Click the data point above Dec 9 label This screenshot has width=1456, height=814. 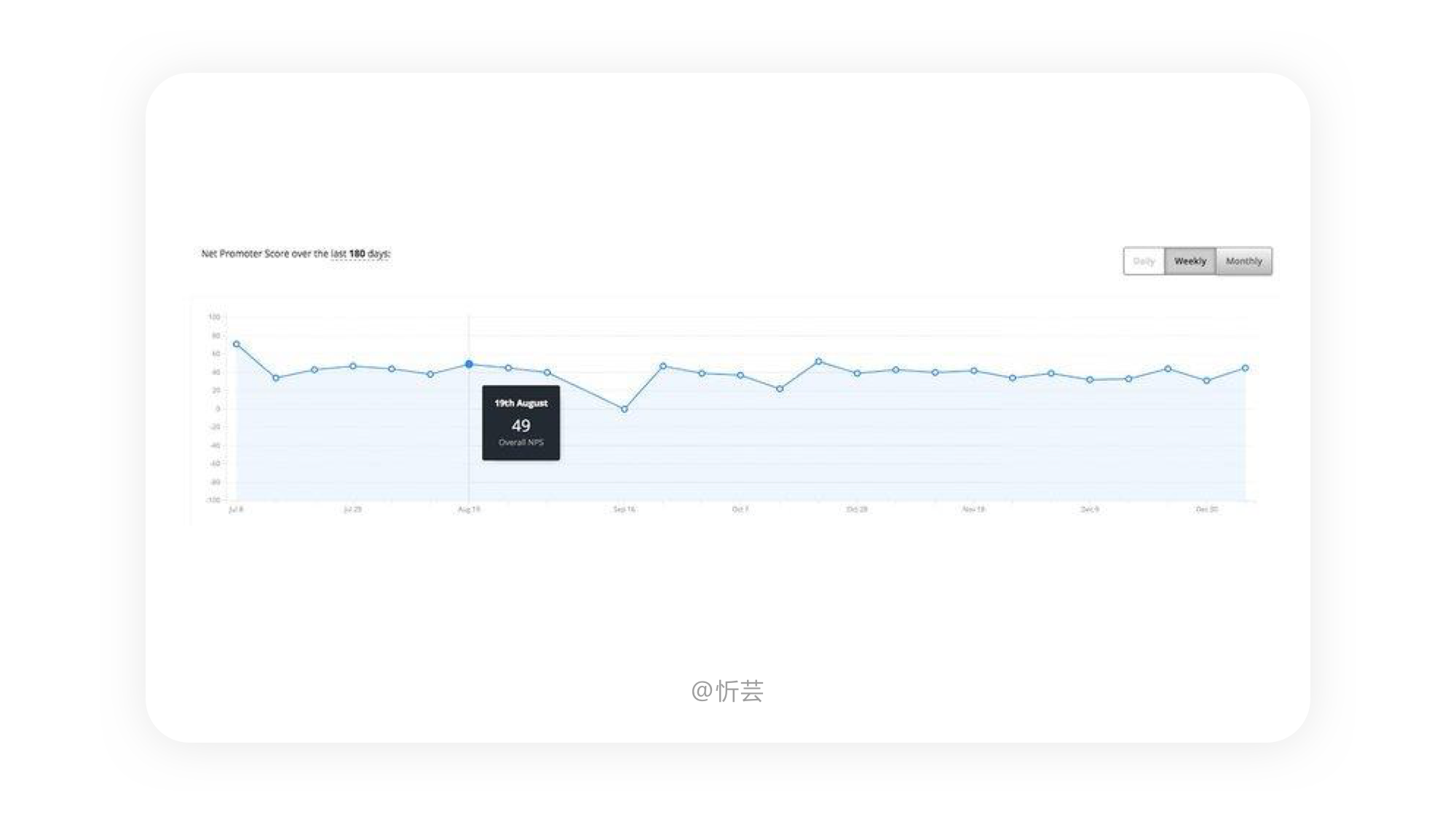(x=1090, y=380)
